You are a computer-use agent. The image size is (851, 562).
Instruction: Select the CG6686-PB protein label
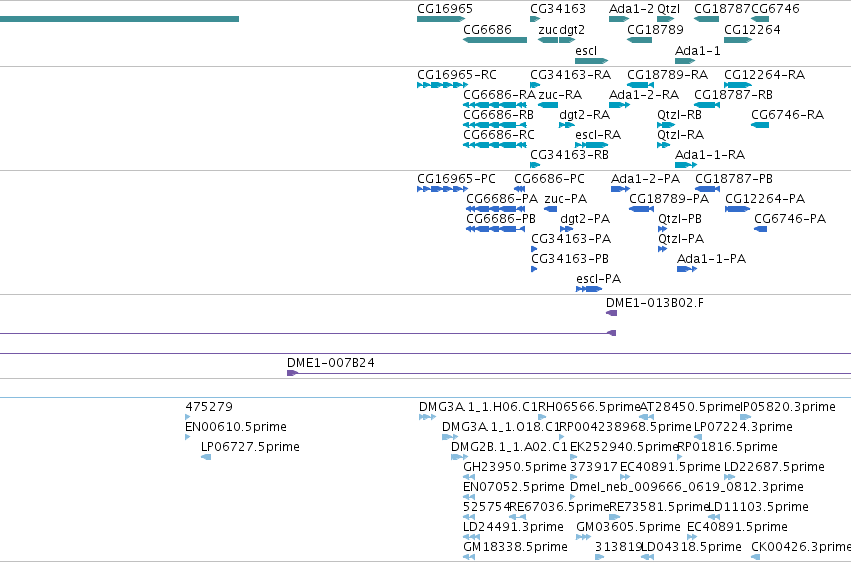click(x=501, y=219)
